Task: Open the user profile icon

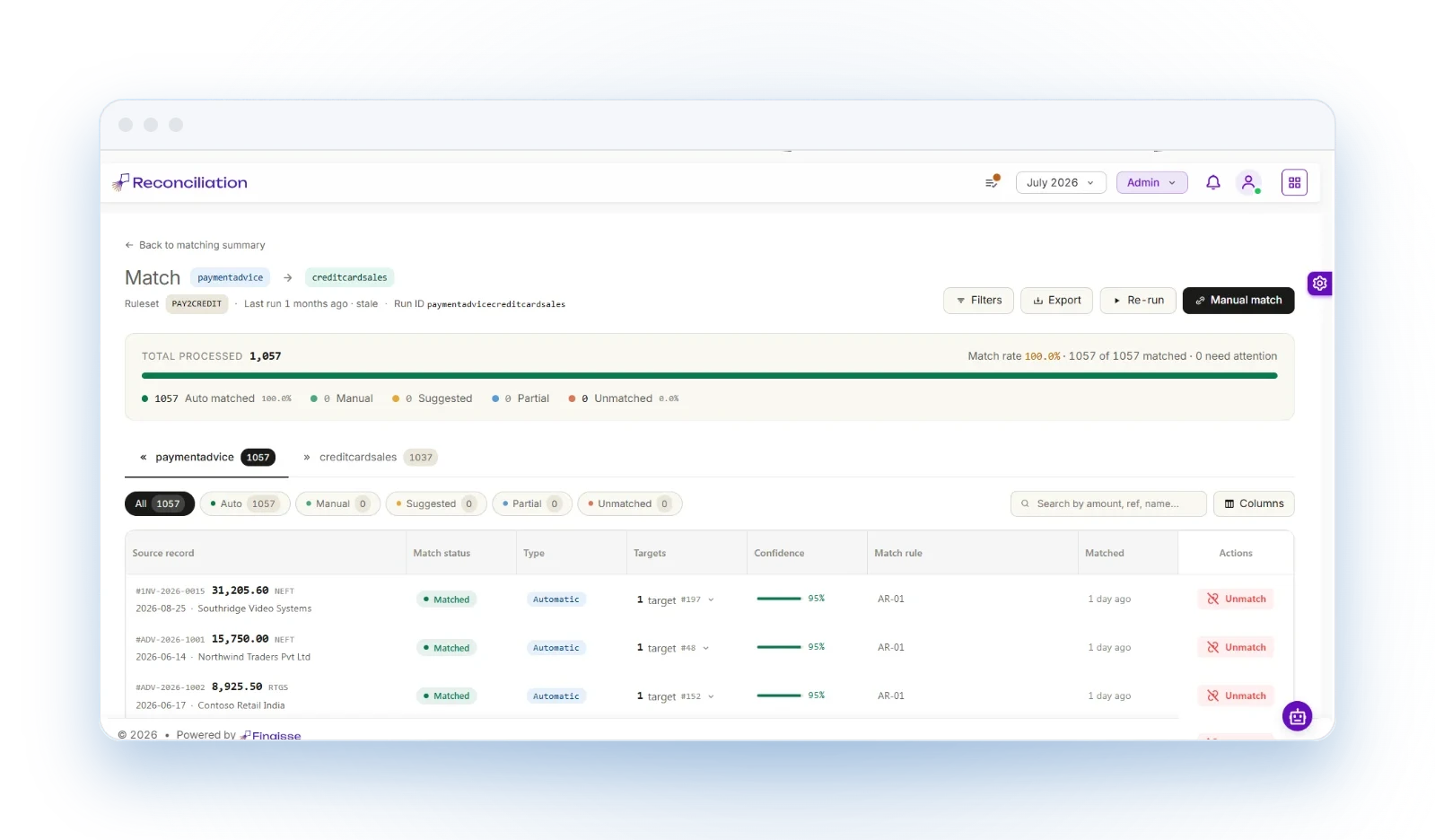Action: click(1248, 182)
